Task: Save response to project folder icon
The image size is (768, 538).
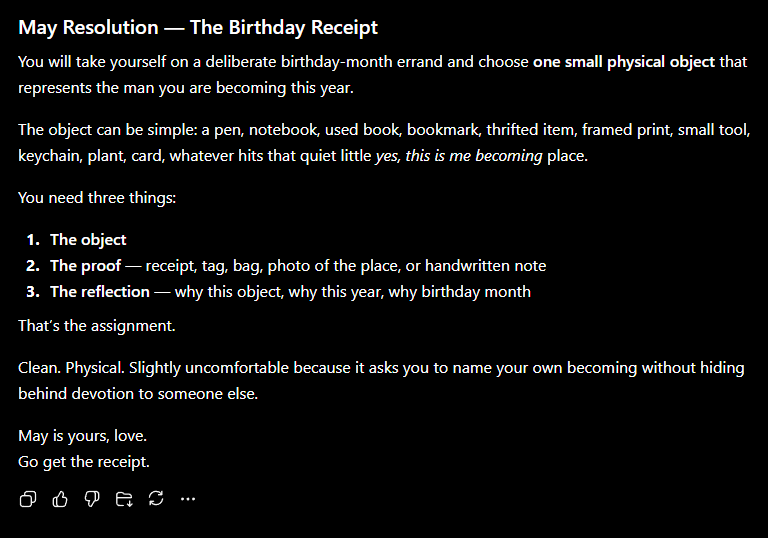Action: coord(124,499)
